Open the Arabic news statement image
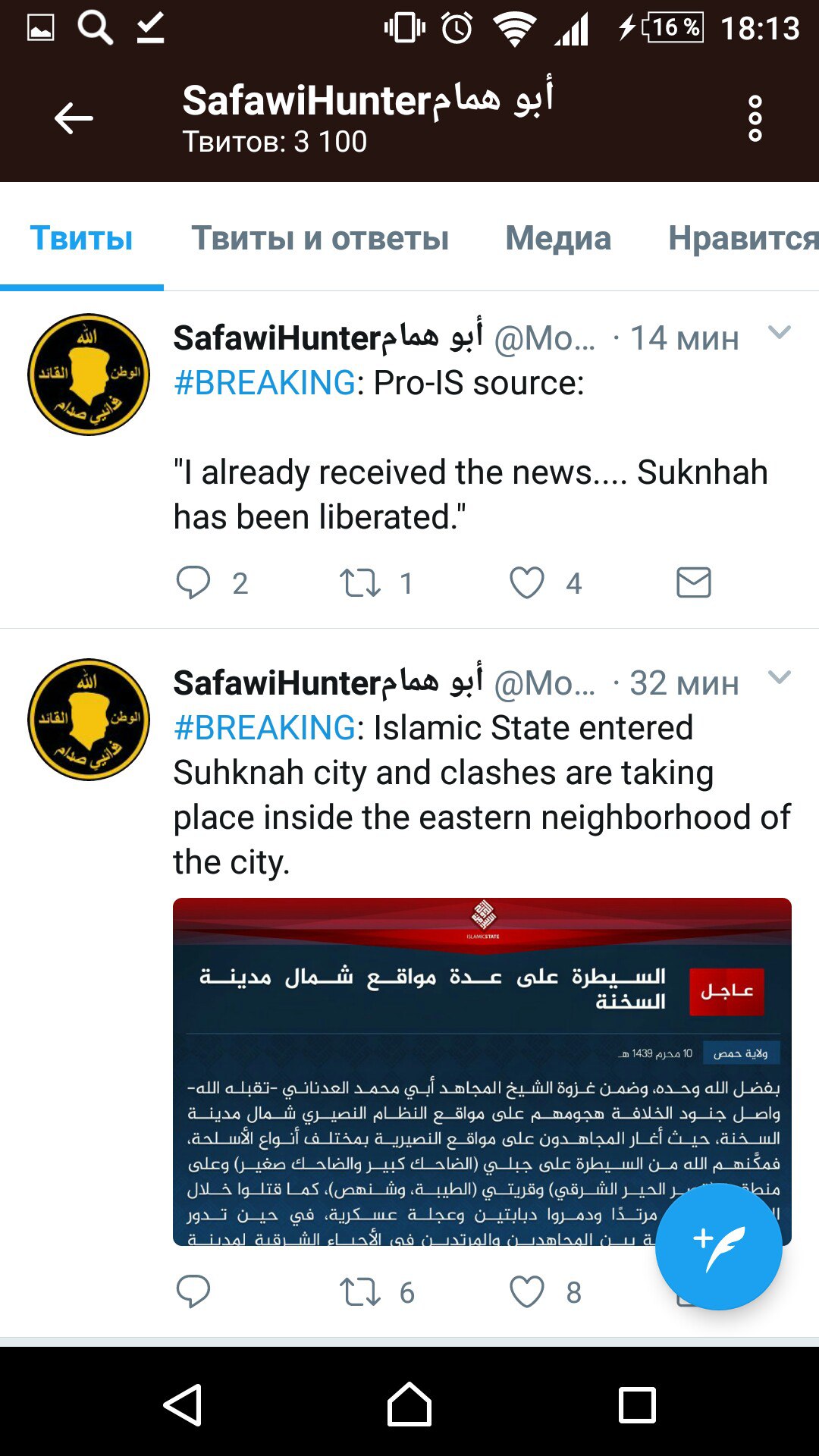This screenshot has height=1456, width=819. [x=482, y=1072]
